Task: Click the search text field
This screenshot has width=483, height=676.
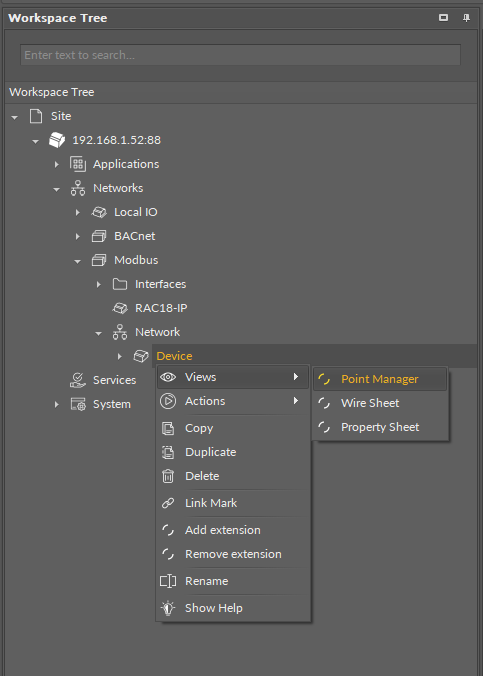Action: coord(240,55)
